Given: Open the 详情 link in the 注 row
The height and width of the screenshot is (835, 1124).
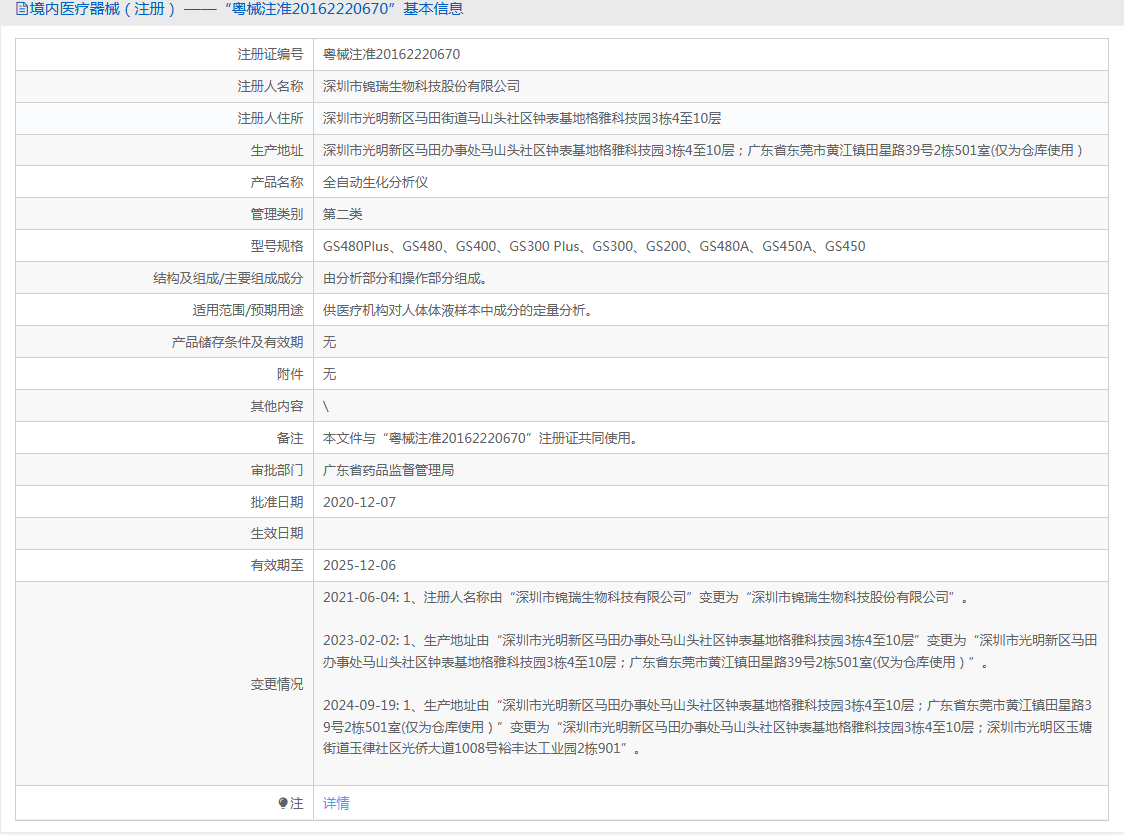Looking at the screenshot, I should [x=336, y=803].
